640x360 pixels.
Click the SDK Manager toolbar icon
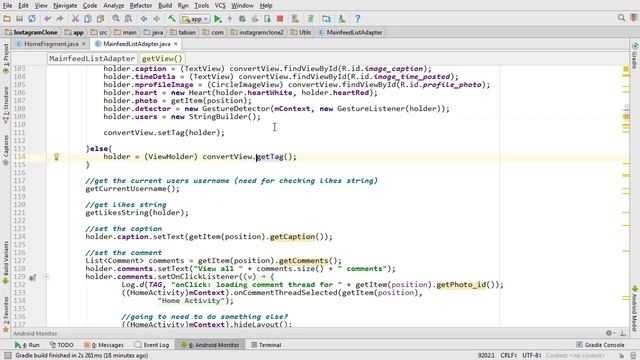342,19
